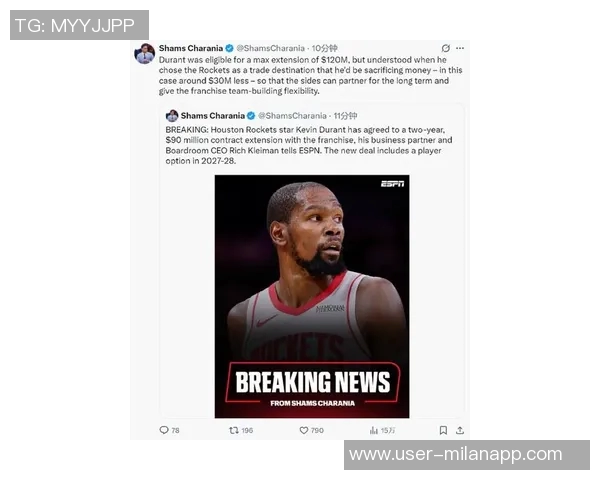This screenshot has width=600, height=480.
Task: Click the Grok circle icon at the top of the tweet
Action: [x=446, y=48]
